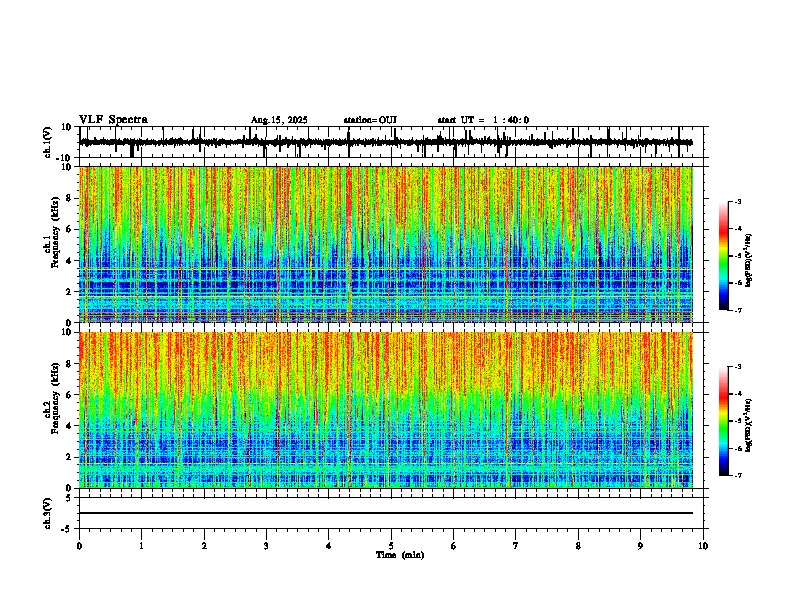Click time axis tick label 6
Image resolution: width=792 pixels, height=612 pixels.
click(x=454, y=546)
